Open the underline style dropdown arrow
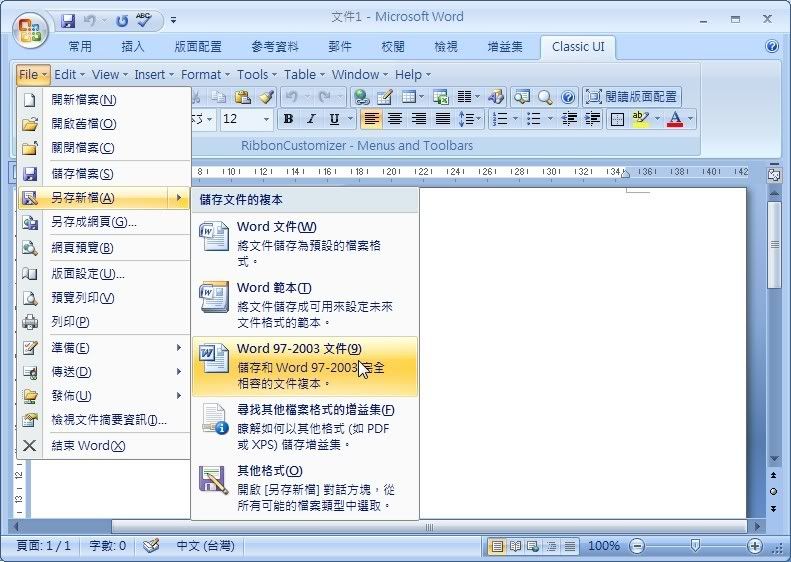The image size is (791, 562). (350, 120)
